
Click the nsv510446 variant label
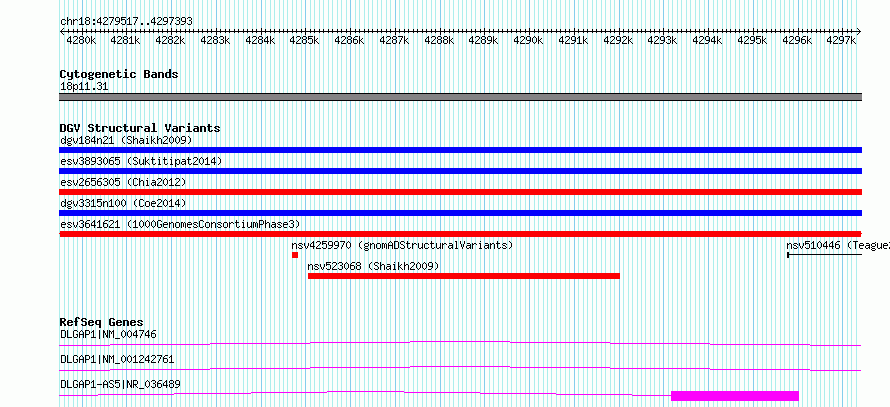click(838, 245)
